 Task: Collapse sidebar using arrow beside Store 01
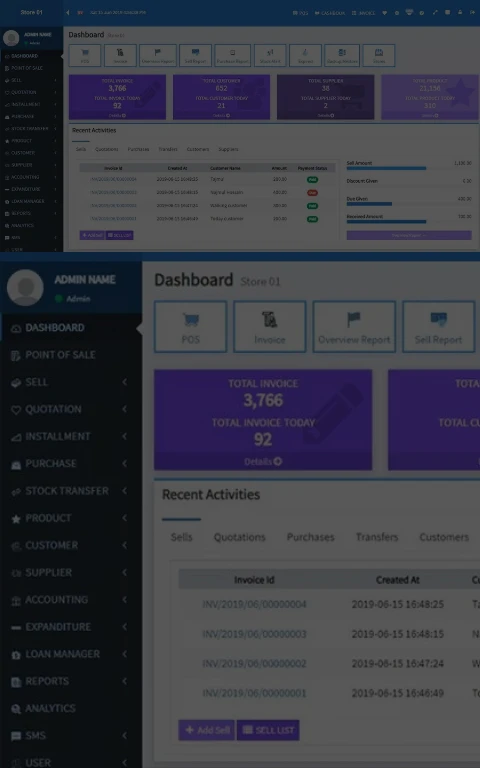pyautogui.click(x=68, y=12)
